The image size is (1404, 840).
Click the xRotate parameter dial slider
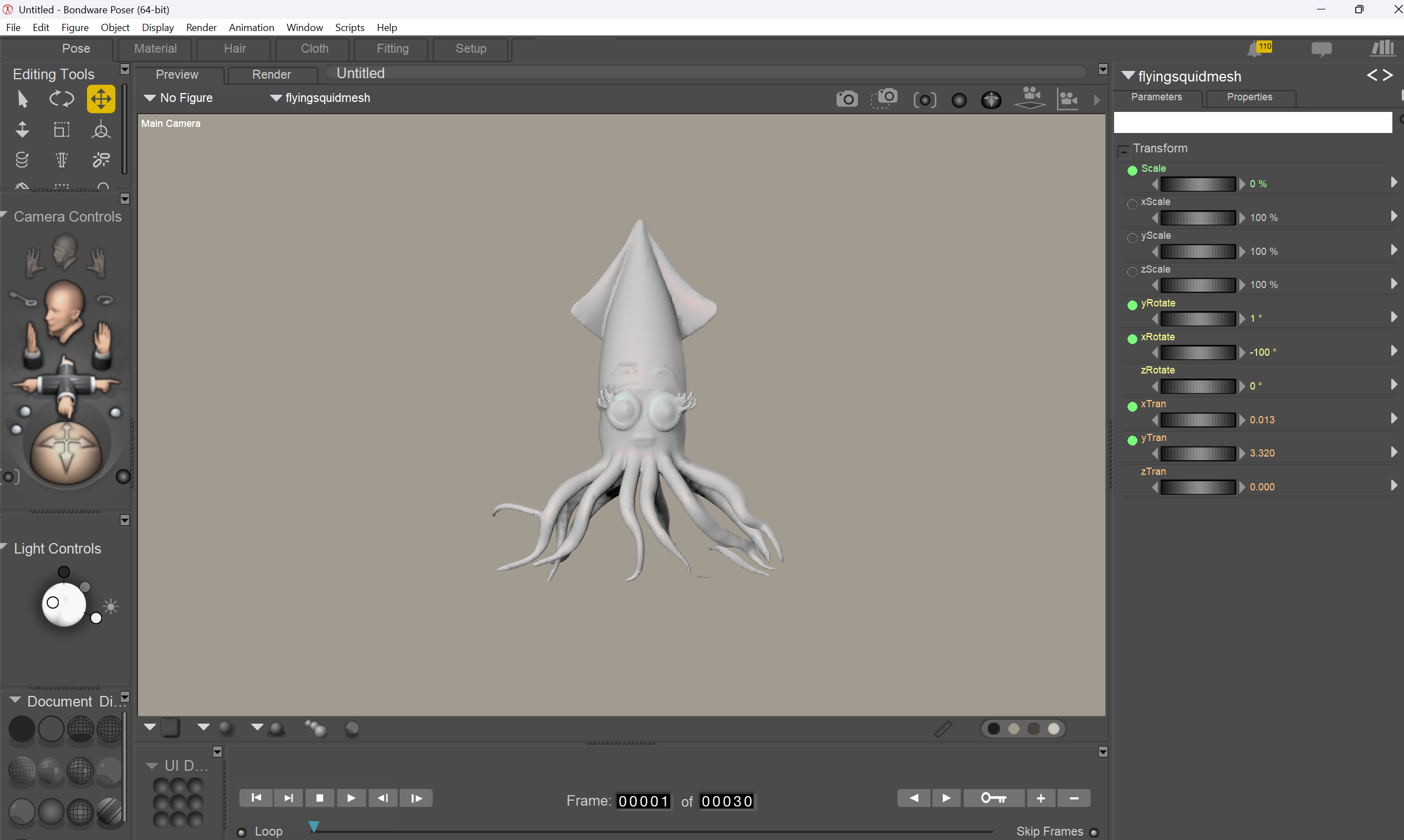click(x=1198, y=352)
